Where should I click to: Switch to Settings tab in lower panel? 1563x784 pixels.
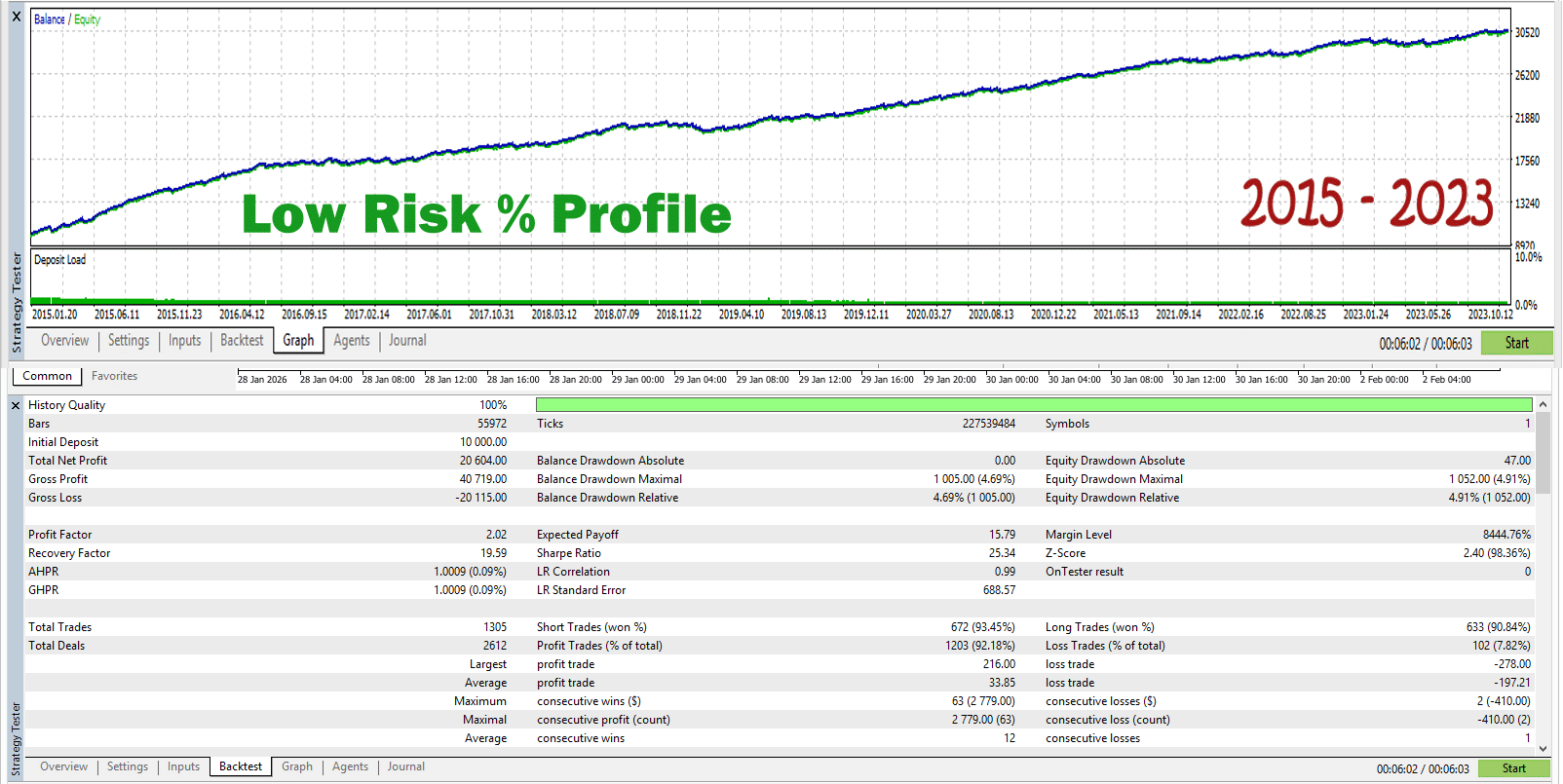coord(128,767)
